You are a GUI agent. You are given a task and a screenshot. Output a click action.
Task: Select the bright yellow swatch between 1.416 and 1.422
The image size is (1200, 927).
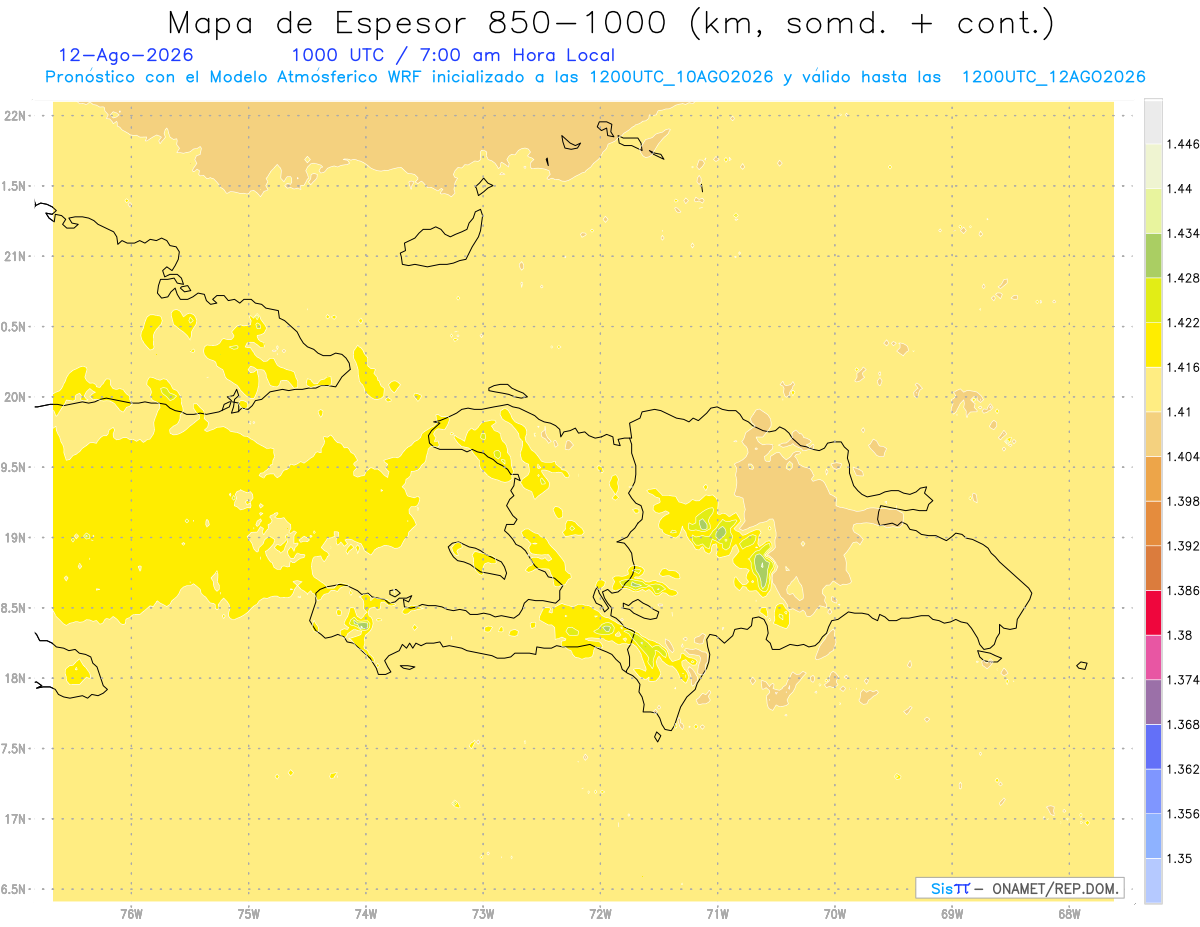[x=1153, y=344]
